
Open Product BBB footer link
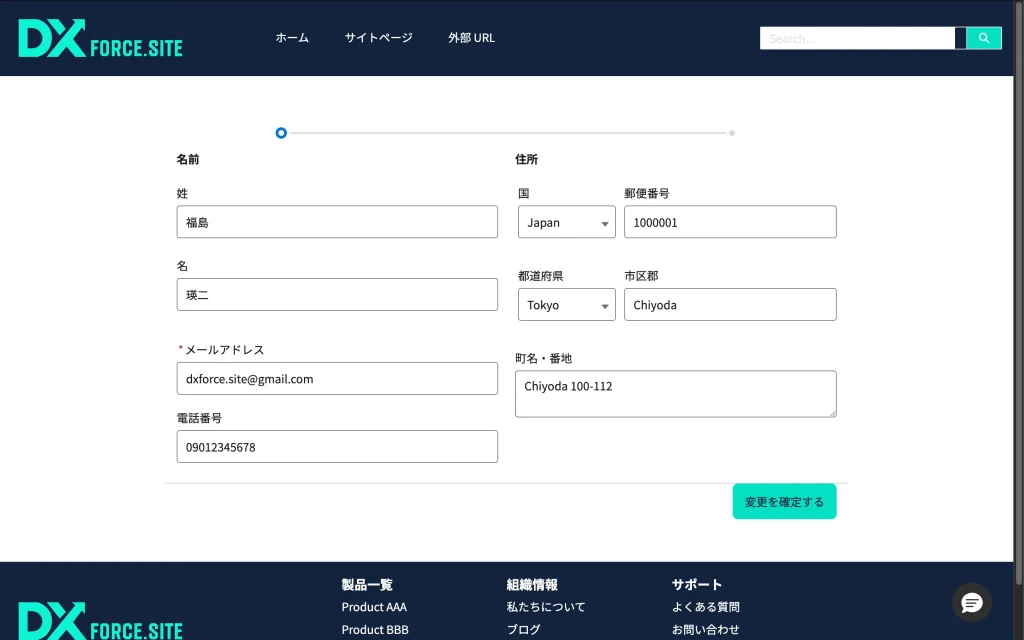coord(375,630)
